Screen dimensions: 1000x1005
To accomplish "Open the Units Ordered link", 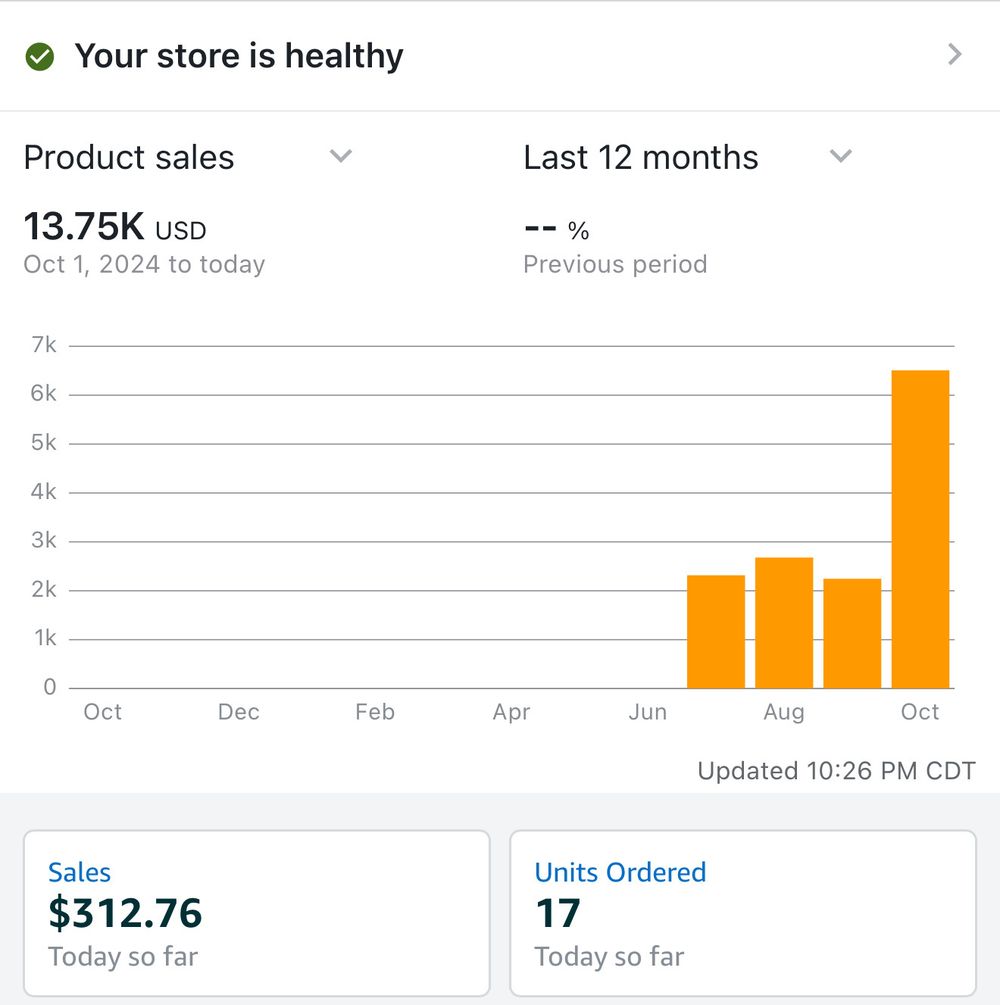I will (x=620, y=872).
